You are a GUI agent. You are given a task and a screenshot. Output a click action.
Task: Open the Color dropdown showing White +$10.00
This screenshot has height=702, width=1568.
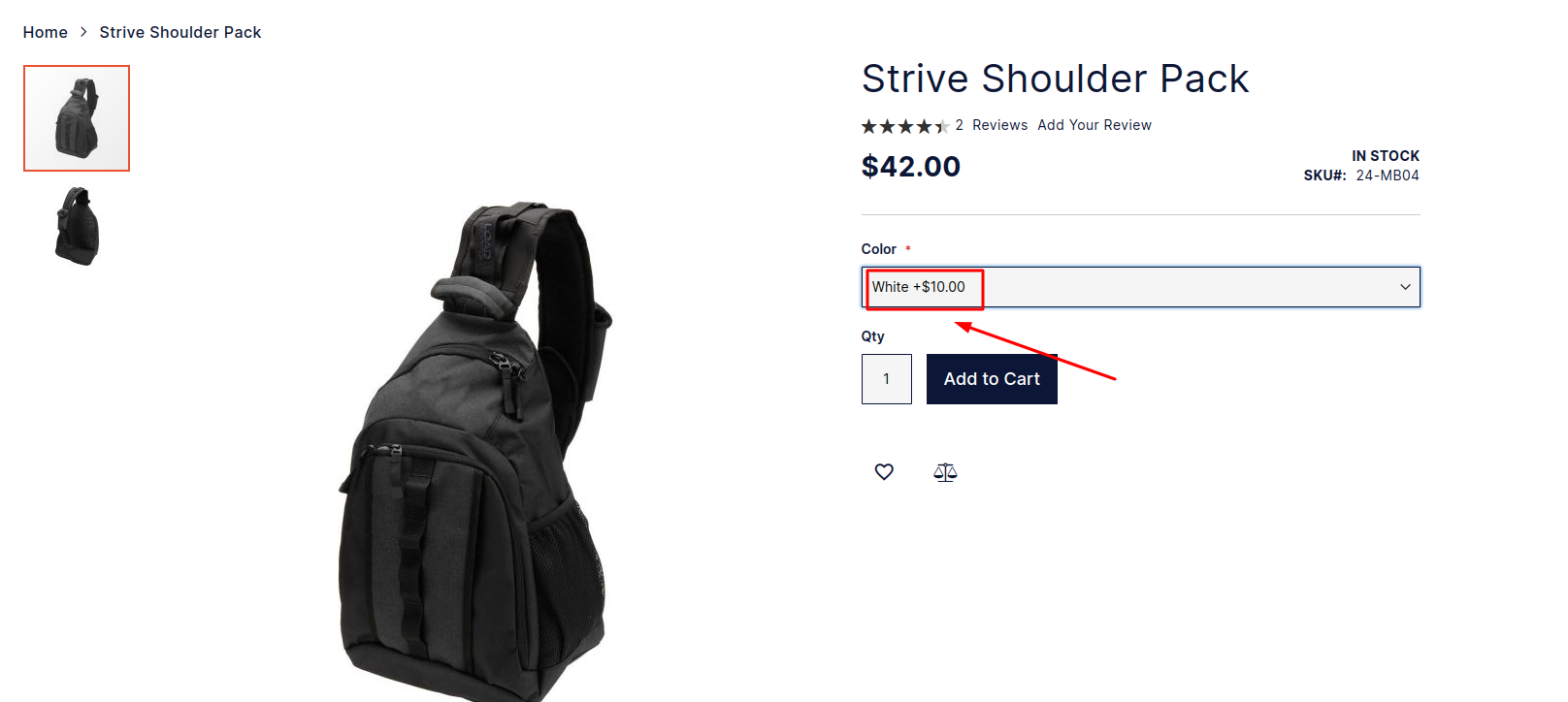point(1141,287)
